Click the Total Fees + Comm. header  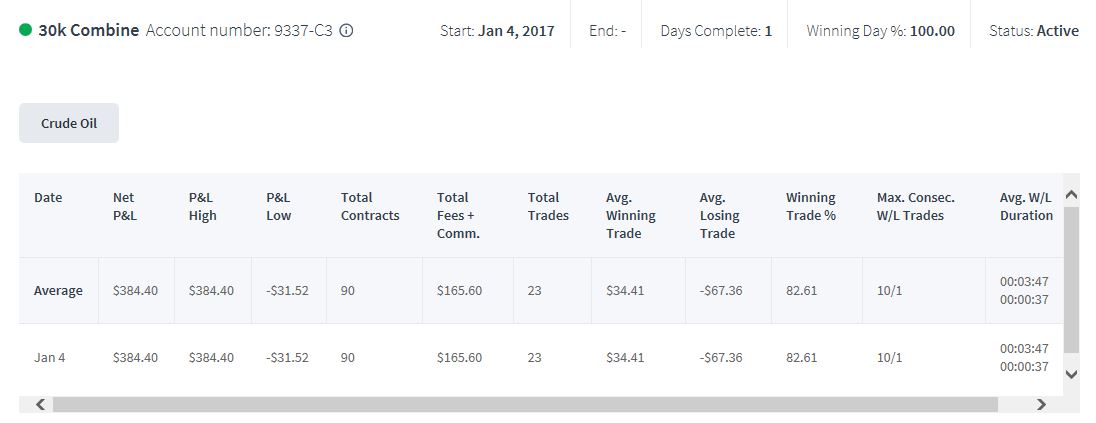pyautogui.click(x=459, y=215)
